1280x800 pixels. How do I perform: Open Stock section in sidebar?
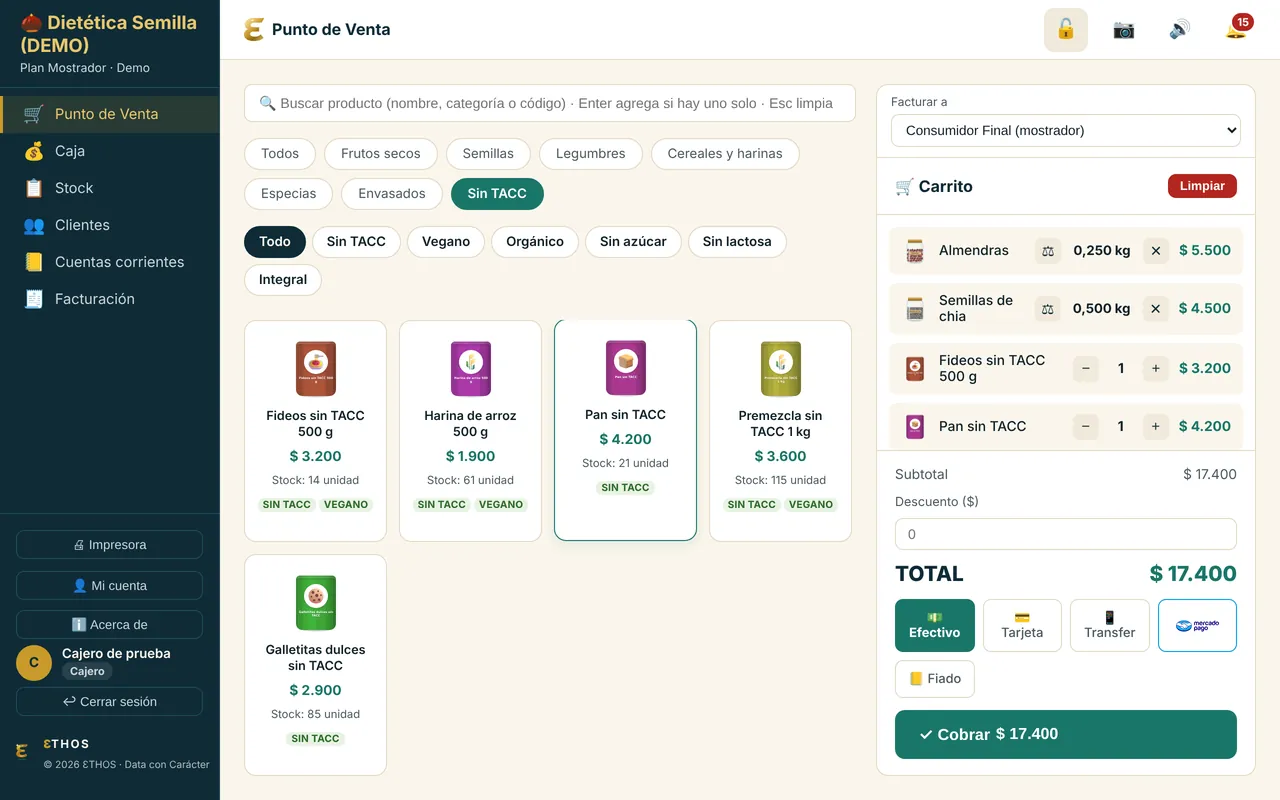click(110, 188)
